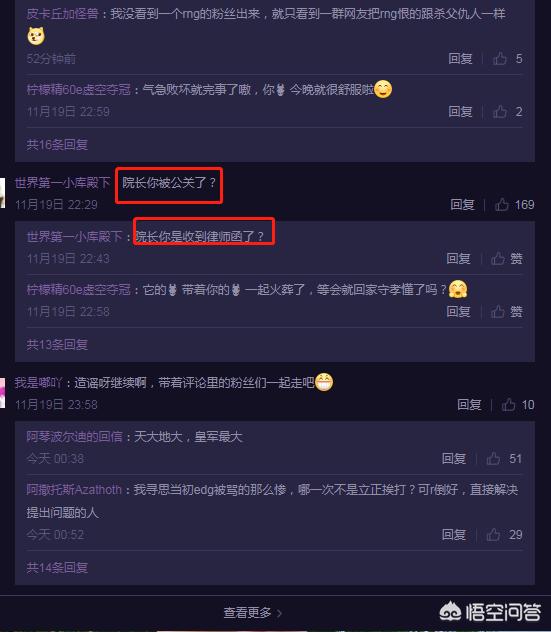Open 皮卡丘加怪兽's user profile
This screenshot has height=632, width=551.
coord(62,14)
